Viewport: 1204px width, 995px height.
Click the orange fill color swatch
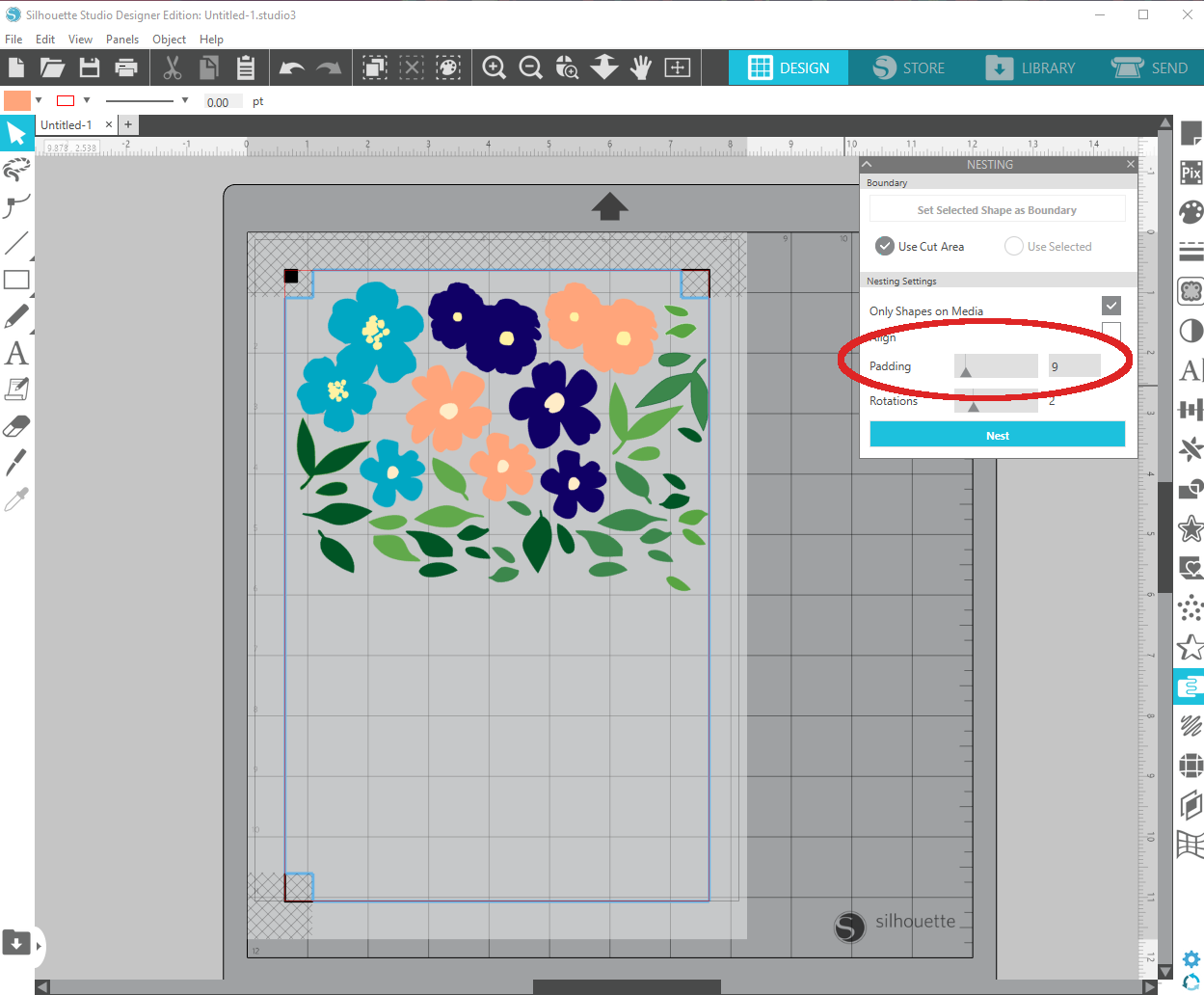coord(17,100)
